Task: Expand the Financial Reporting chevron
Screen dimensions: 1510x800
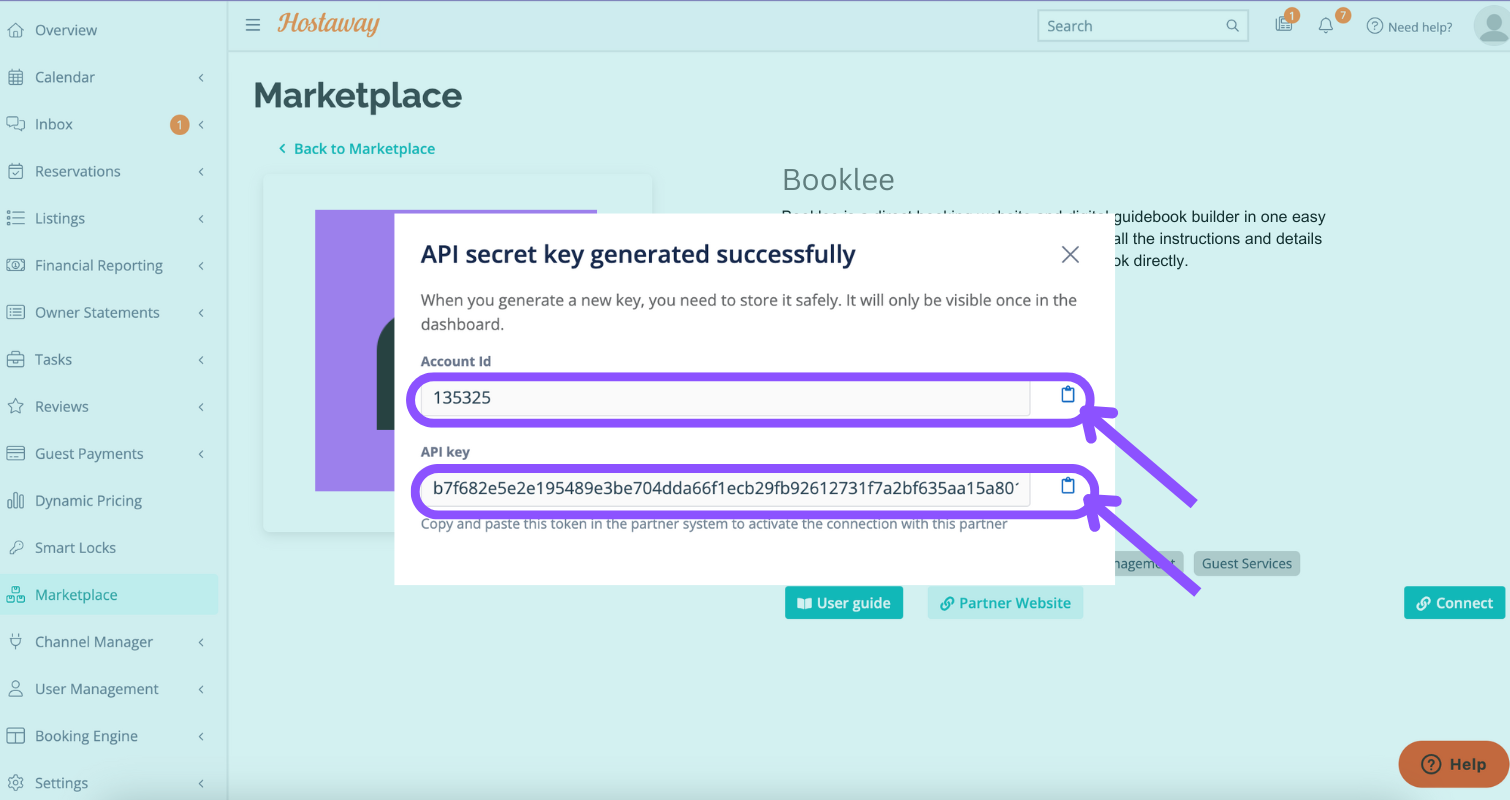Action: pos(201,265)
